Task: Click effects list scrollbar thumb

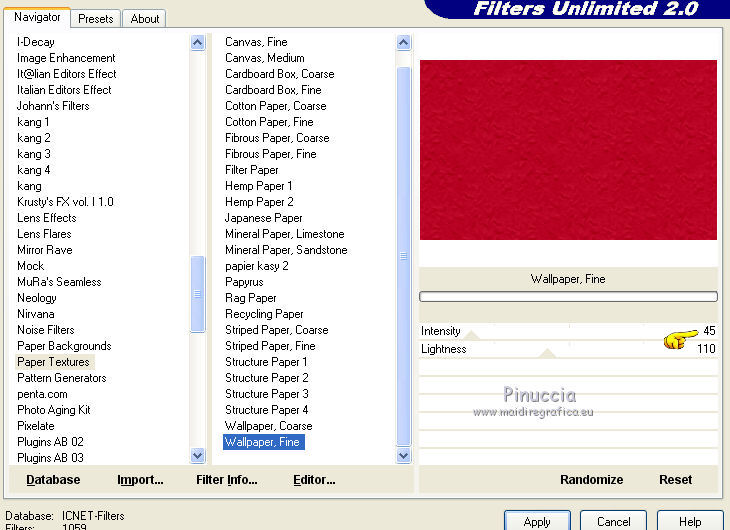Action: point(404,256)
